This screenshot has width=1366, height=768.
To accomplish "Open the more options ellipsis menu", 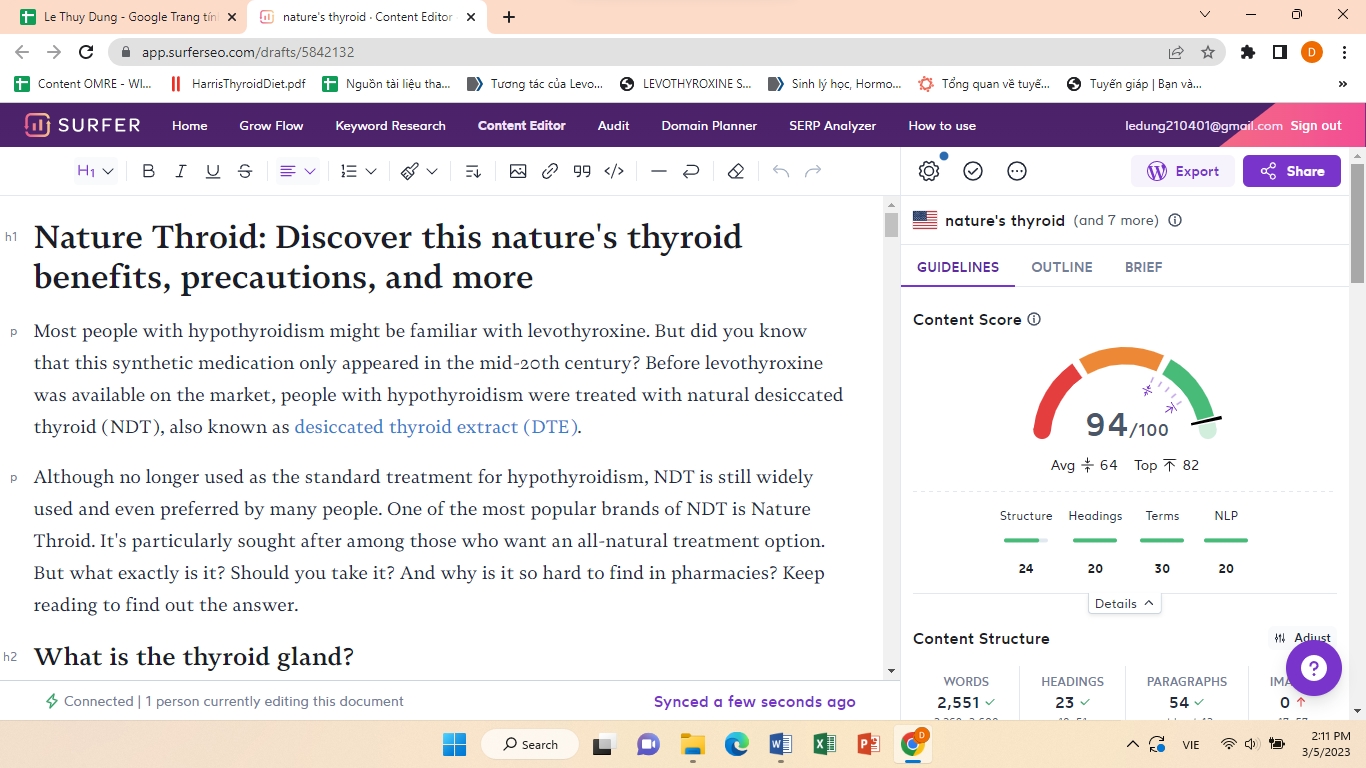I will [x=1017, y=171].
